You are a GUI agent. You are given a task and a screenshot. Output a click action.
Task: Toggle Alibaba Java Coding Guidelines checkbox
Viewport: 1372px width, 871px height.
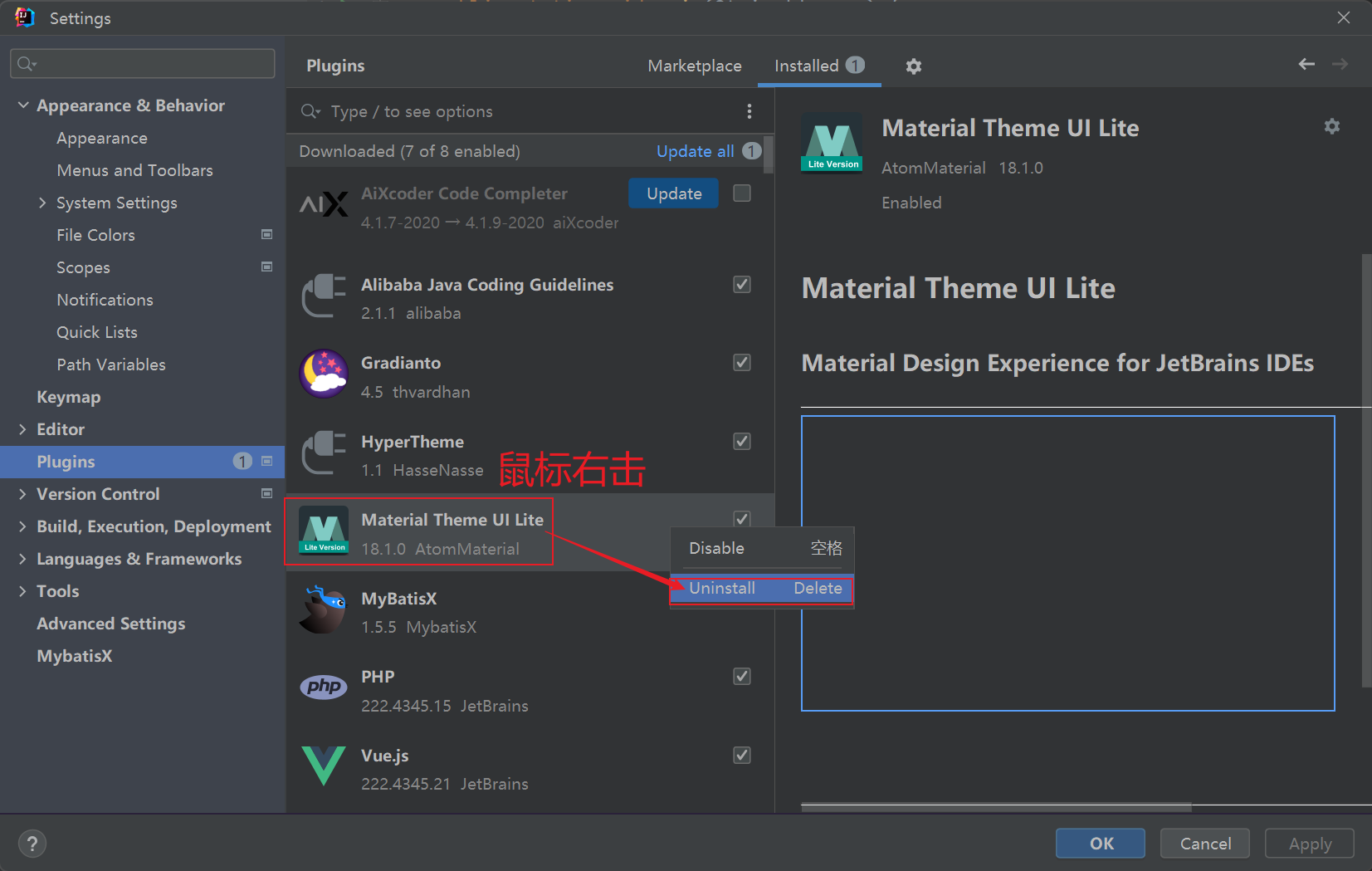point(742,285)
